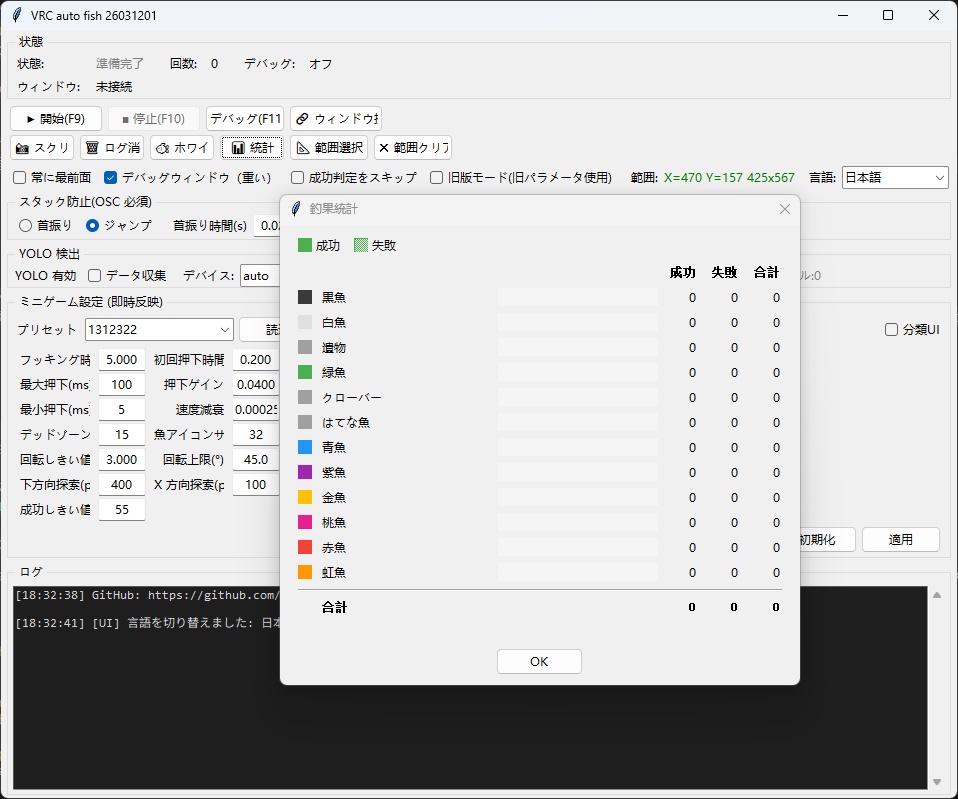Click the GitHub log line
Screen dimensions: 958x799
click(147, 595)
